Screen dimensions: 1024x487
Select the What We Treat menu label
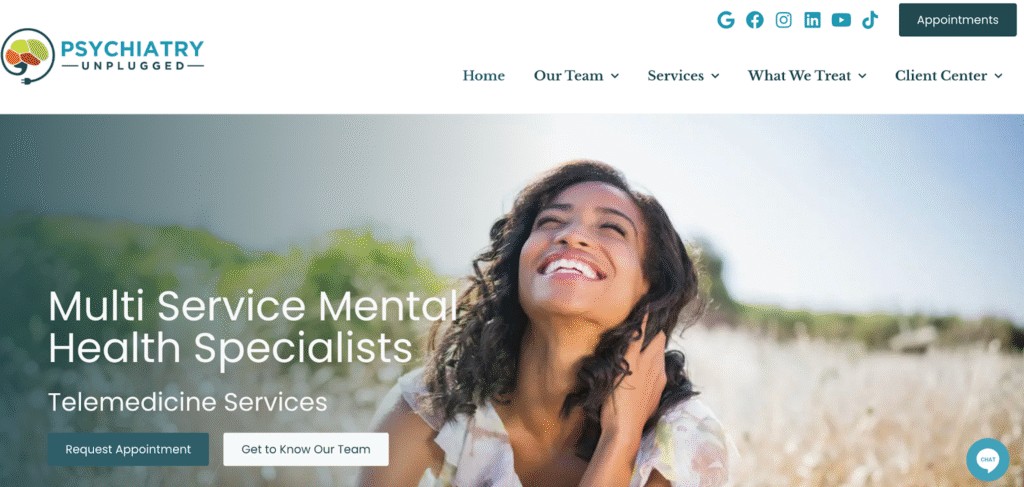coord(799,76)
